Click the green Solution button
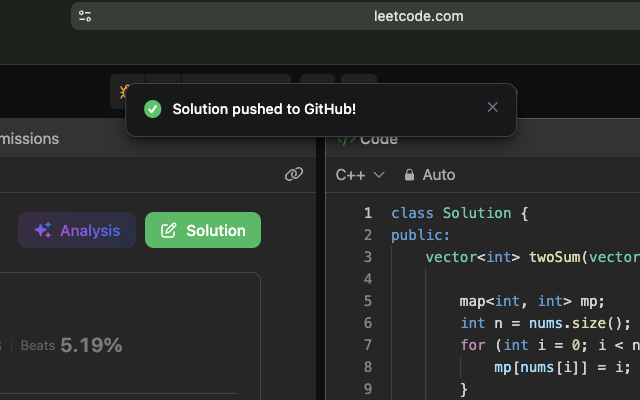The width and height of the screenshot is (640, 400). (203, 230)
